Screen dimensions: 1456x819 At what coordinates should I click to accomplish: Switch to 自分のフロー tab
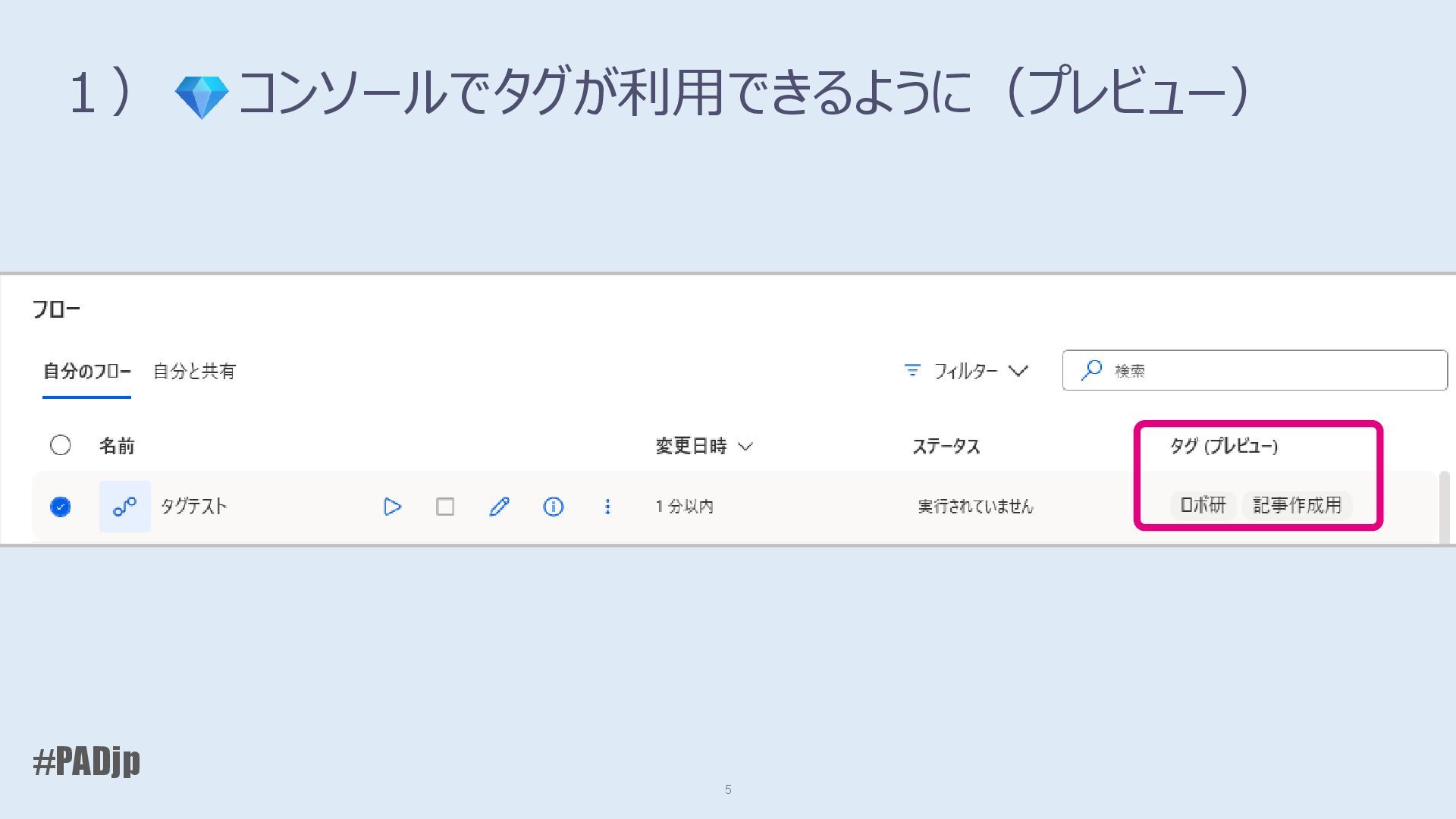click(86, 372)
